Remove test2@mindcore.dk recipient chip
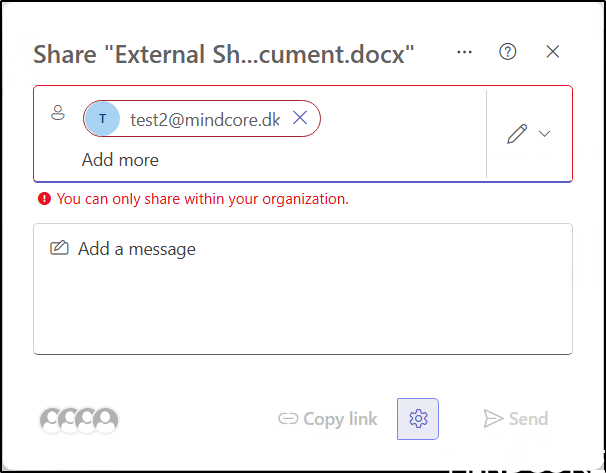This screenshot has height=473, width=606. [300, 118]
